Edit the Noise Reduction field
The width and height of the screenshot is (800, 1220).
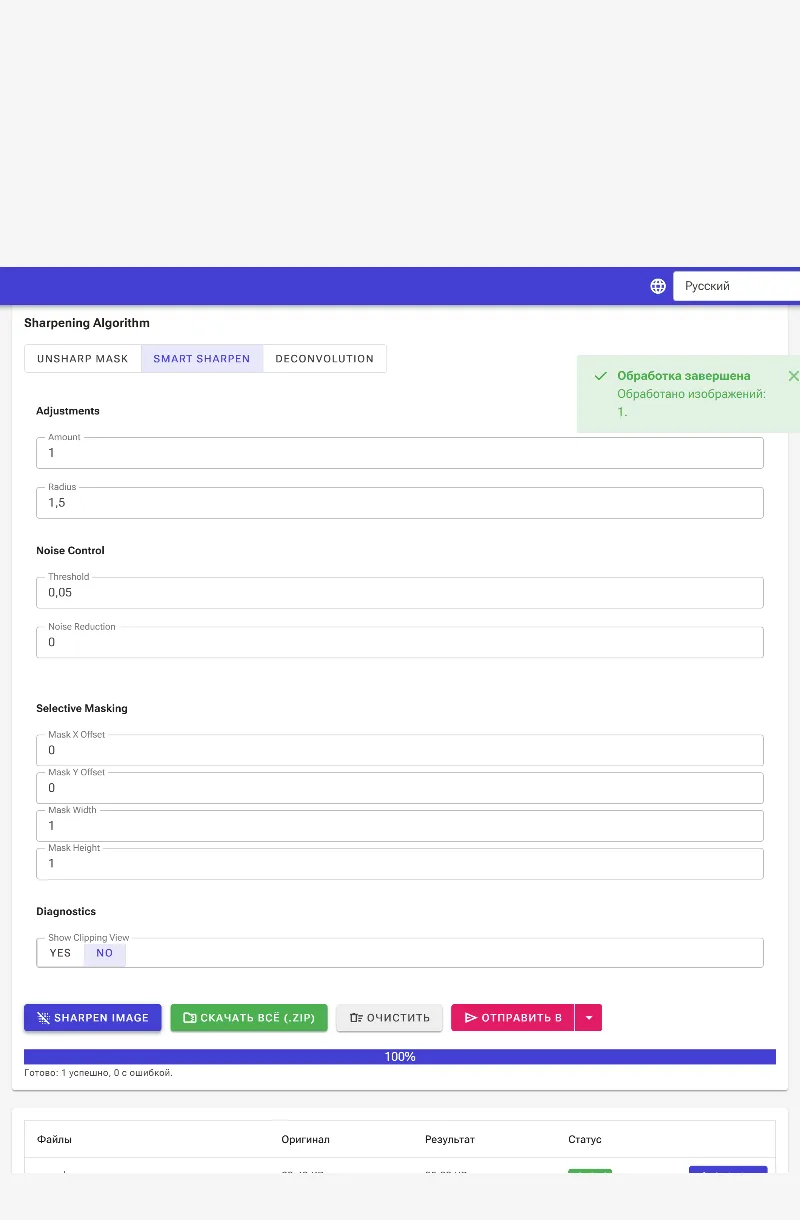pos(400,642)
